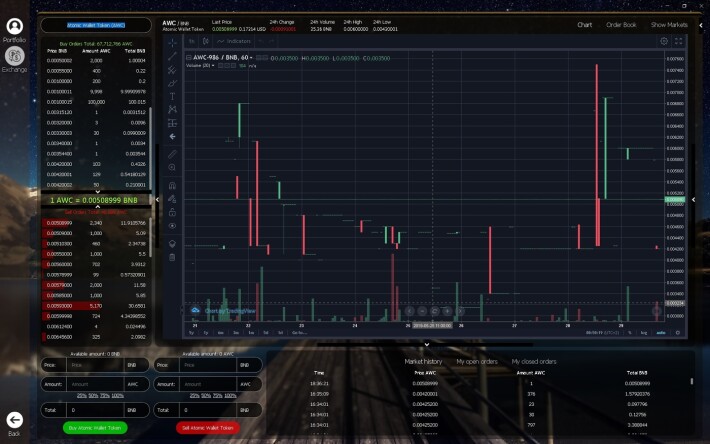
Task: Toggle lock all drawing tools
Action: 173,212
